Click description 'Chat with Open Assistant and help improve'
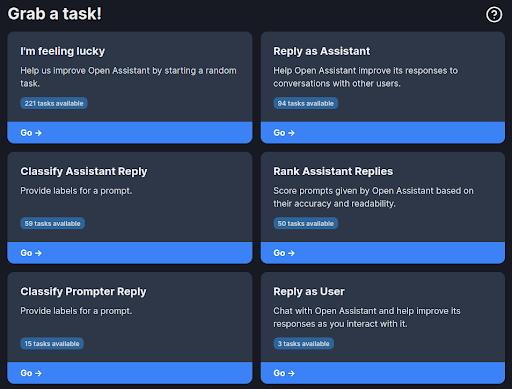The height and width of the screenshot is (389, 512). [x=367, y=317]
